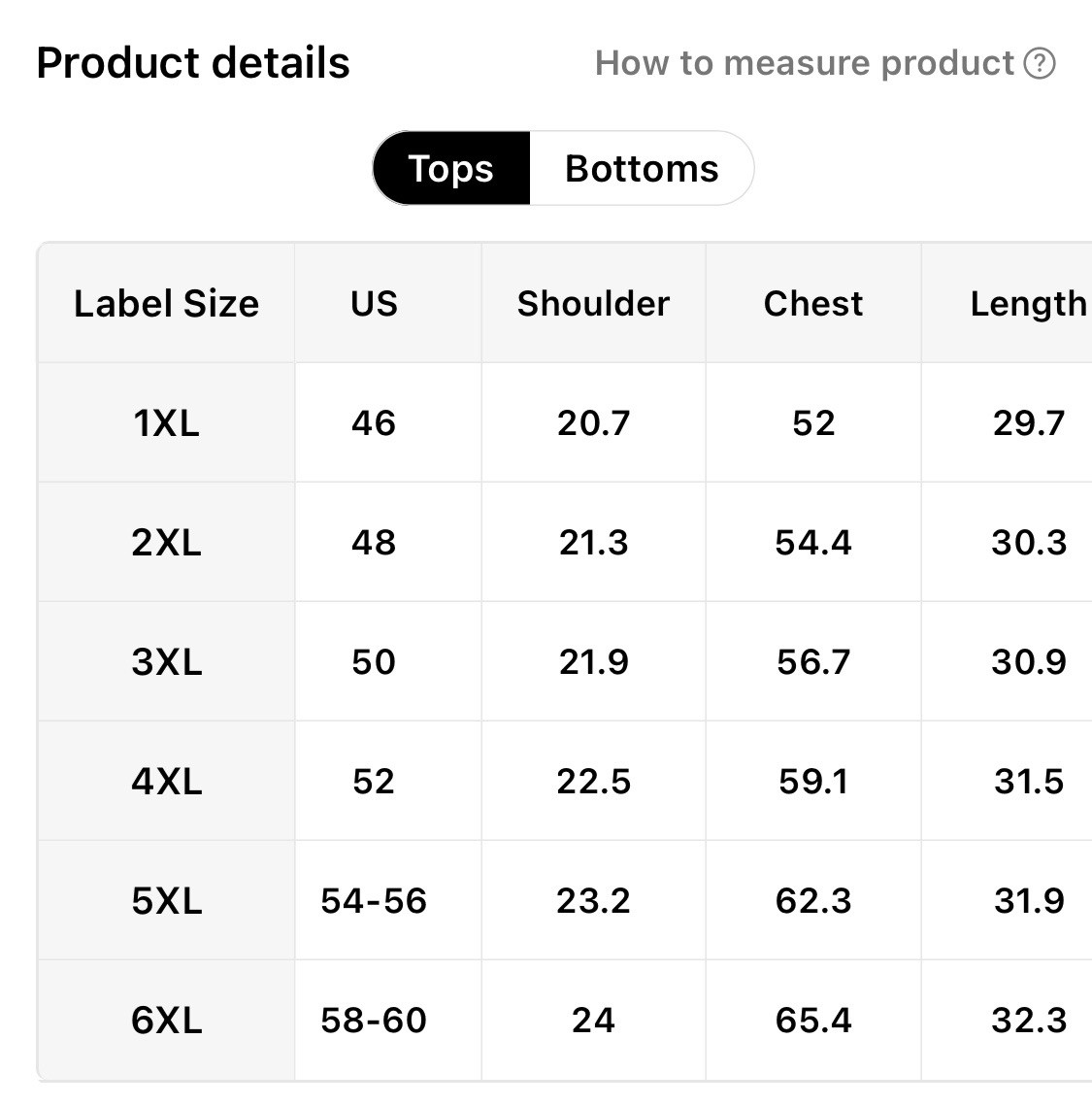The width and height of the screenshot is (1092, 1106).
Task: Click the 58-60 US size cell
Action: [x=374, y=1021]
